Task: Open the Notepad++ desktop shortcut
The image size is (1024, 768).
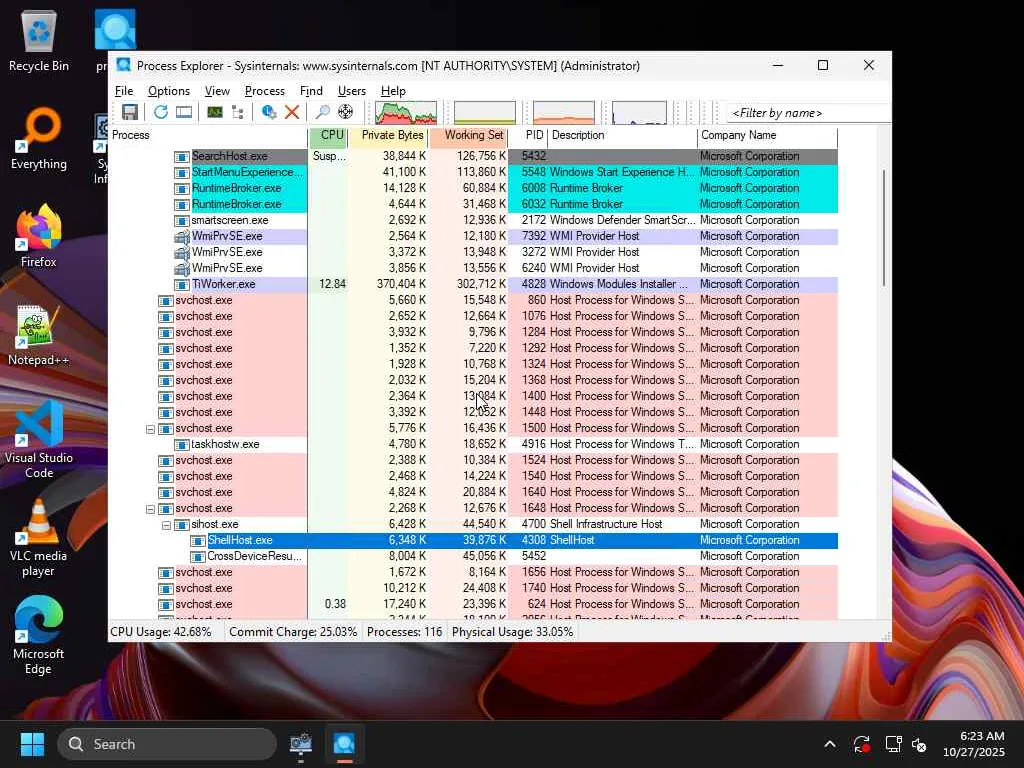Action: 39,334
